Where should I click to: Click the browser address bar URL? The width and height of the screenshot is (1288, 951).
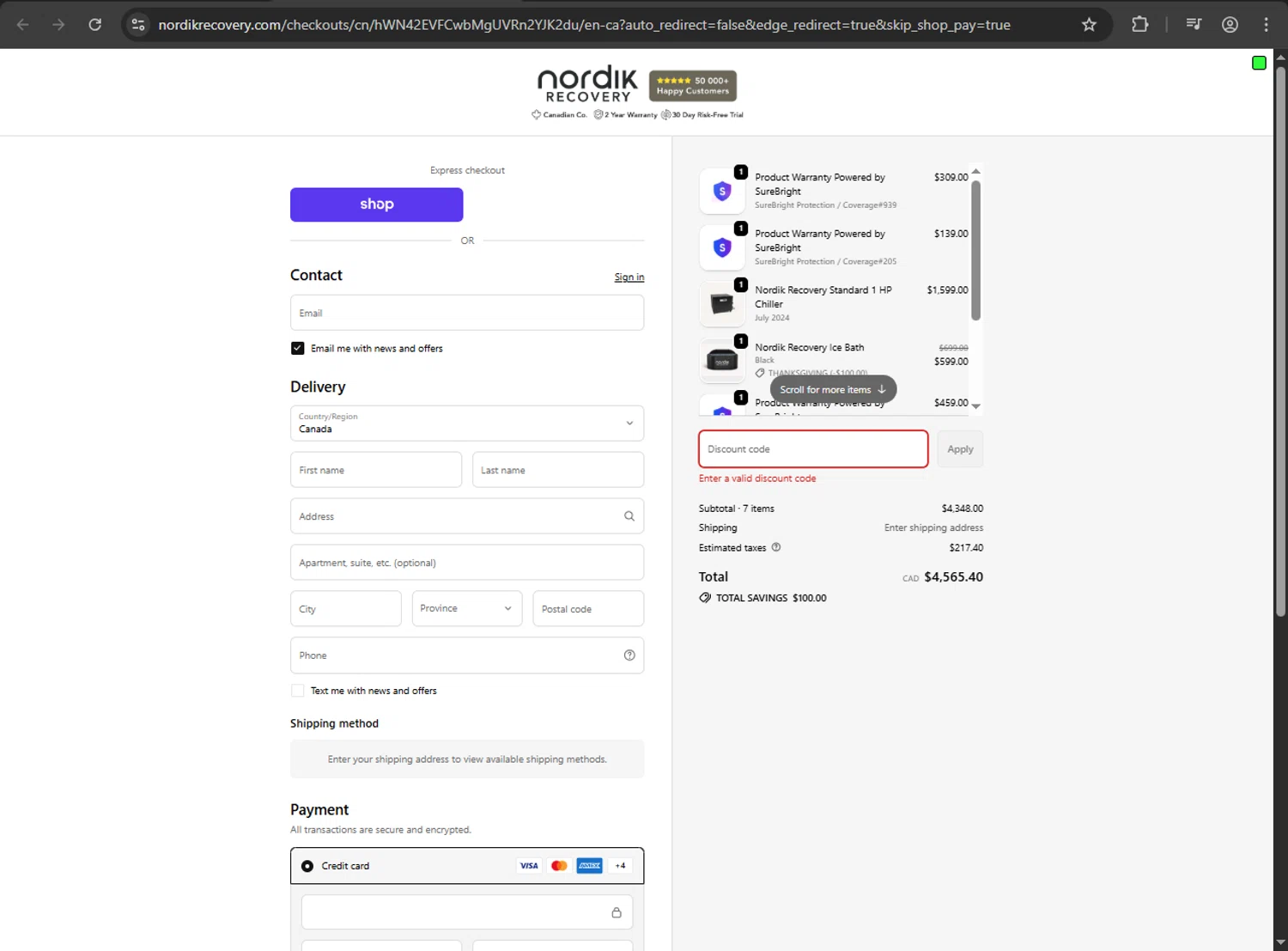[584, 25]
